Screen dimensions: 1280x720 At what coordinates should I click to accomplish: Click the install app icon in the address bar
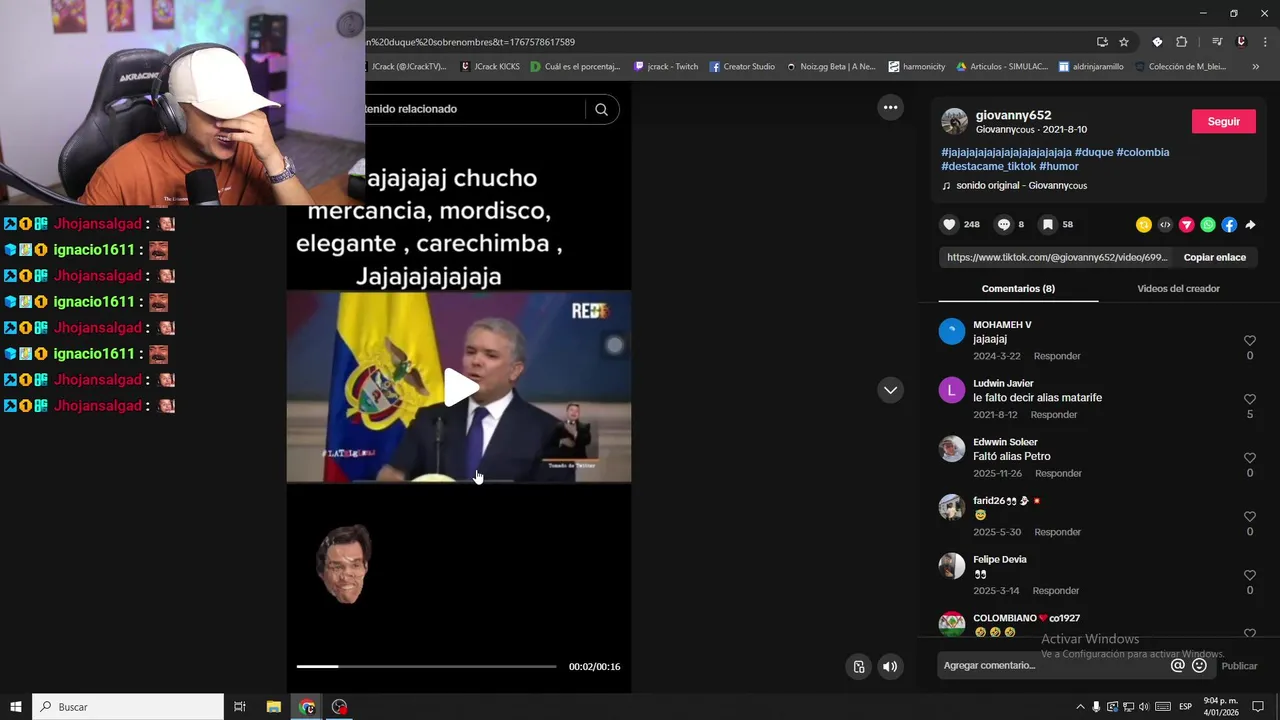(x=1102, y=42)
